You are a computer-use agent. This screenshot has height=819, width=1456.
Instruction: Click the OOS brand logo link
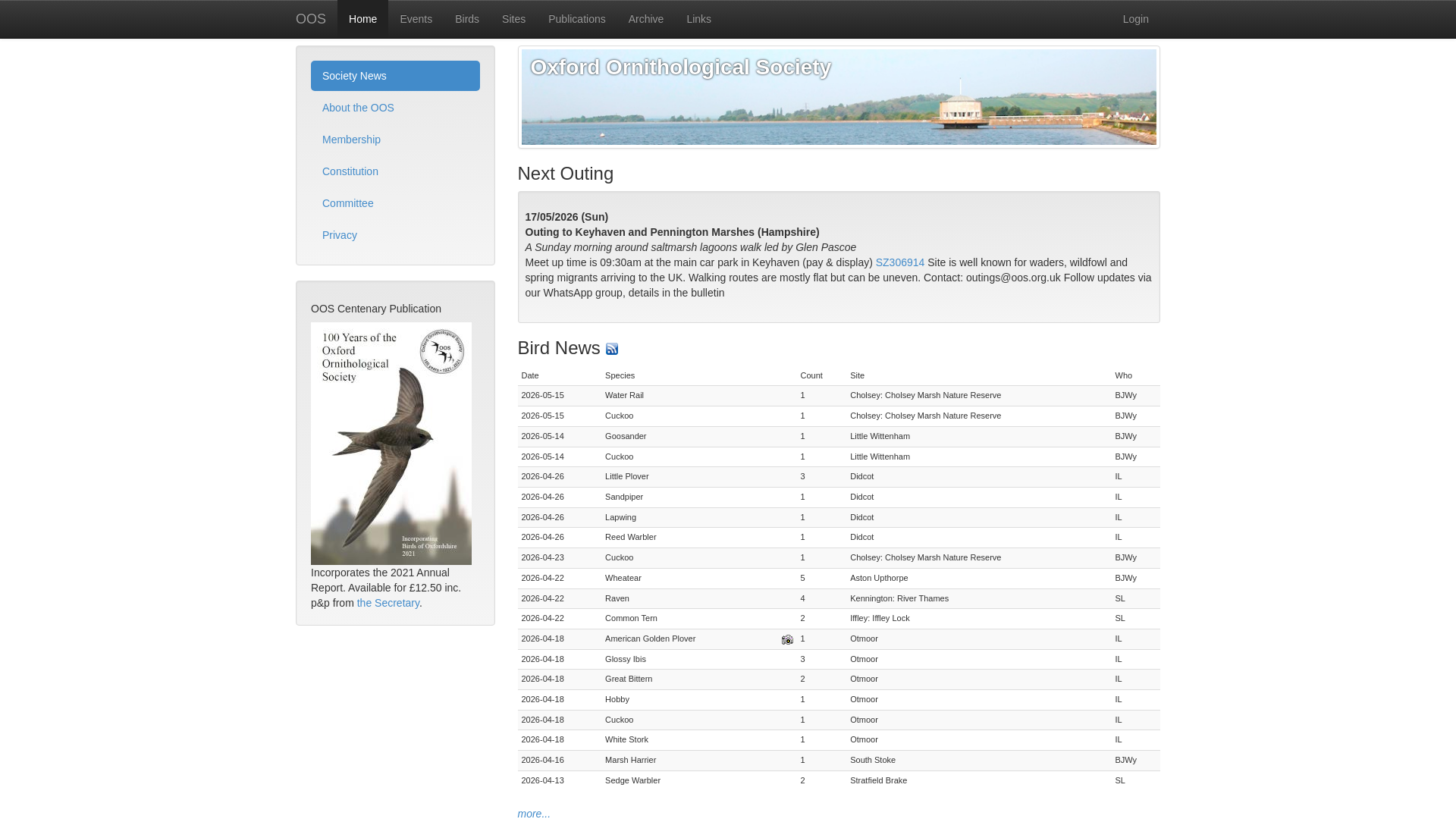(x=311, y=19)
